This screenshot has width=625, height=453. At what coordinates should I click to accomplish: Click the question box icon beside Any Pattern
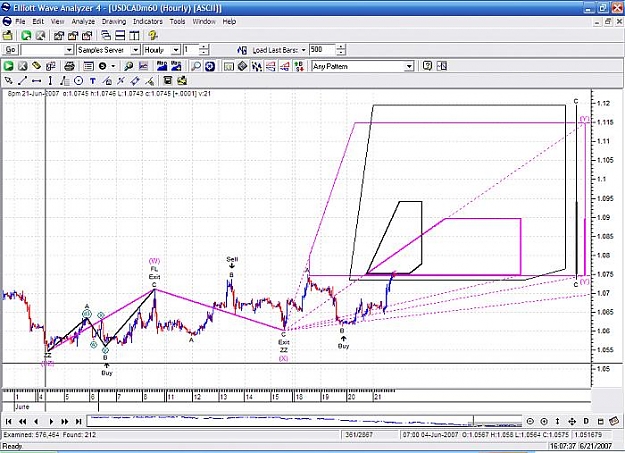coord(427,66)
